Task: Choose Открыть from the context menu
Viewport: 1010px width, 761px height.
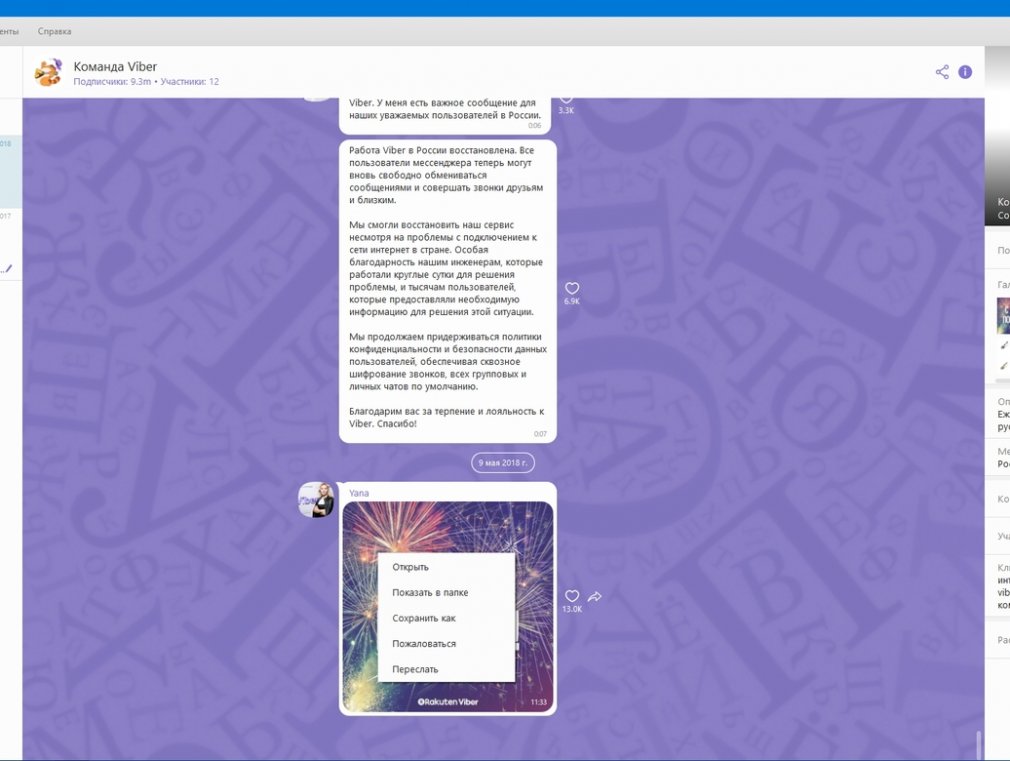Action: pos(446,567)
